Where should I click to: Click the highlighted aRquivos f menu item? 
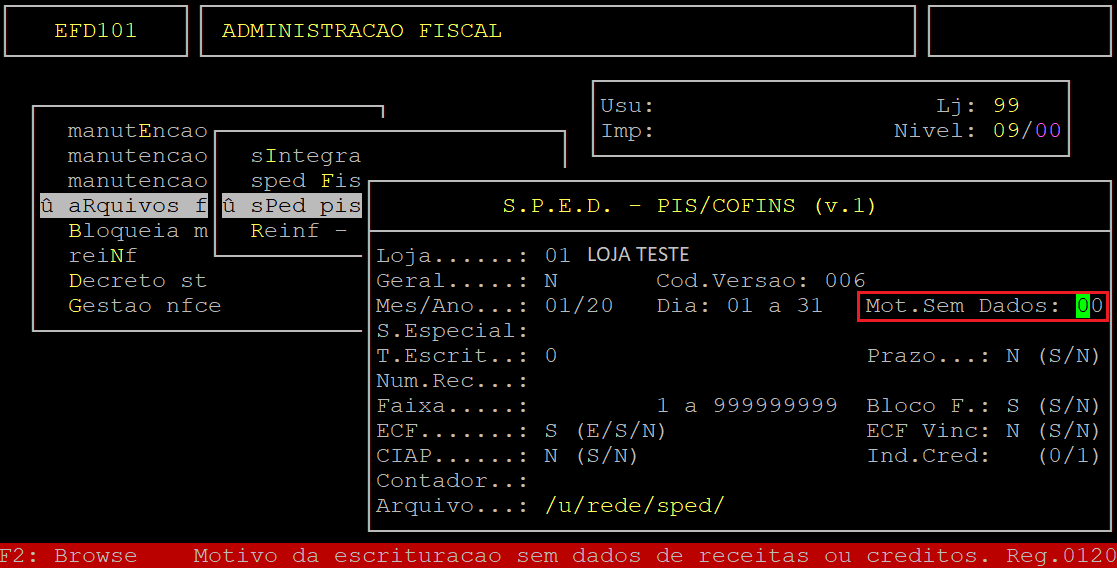(125, 206)
